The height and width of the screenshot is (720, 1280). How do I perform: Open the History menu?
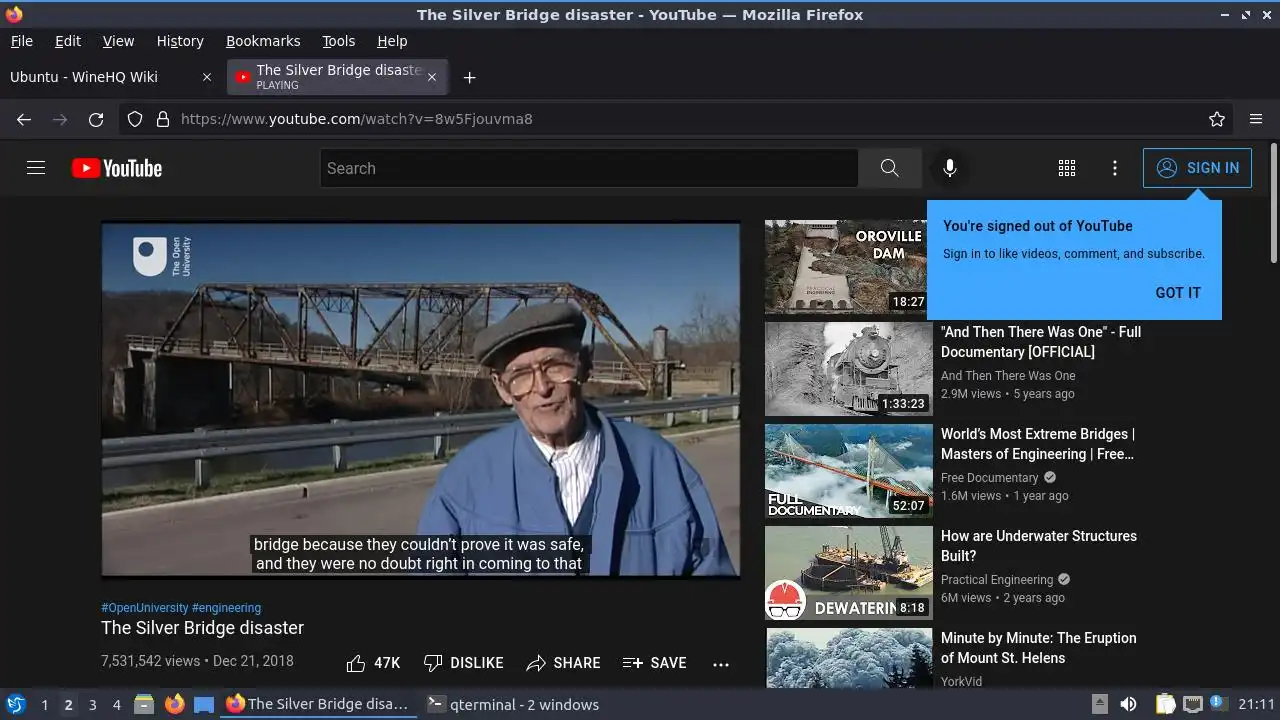click(180, 41)
